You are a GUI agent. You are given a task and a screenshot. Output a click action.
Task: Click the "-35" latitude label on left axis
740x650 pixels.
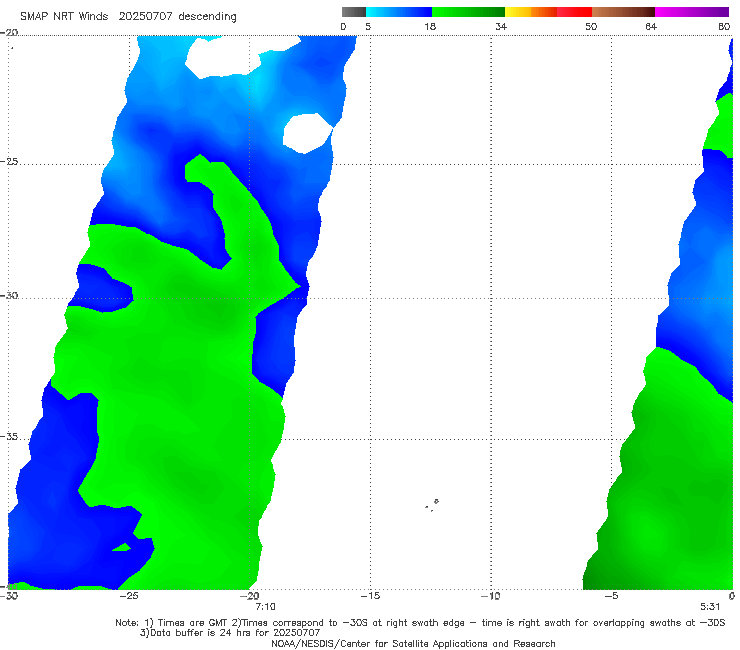click(9, 437)
